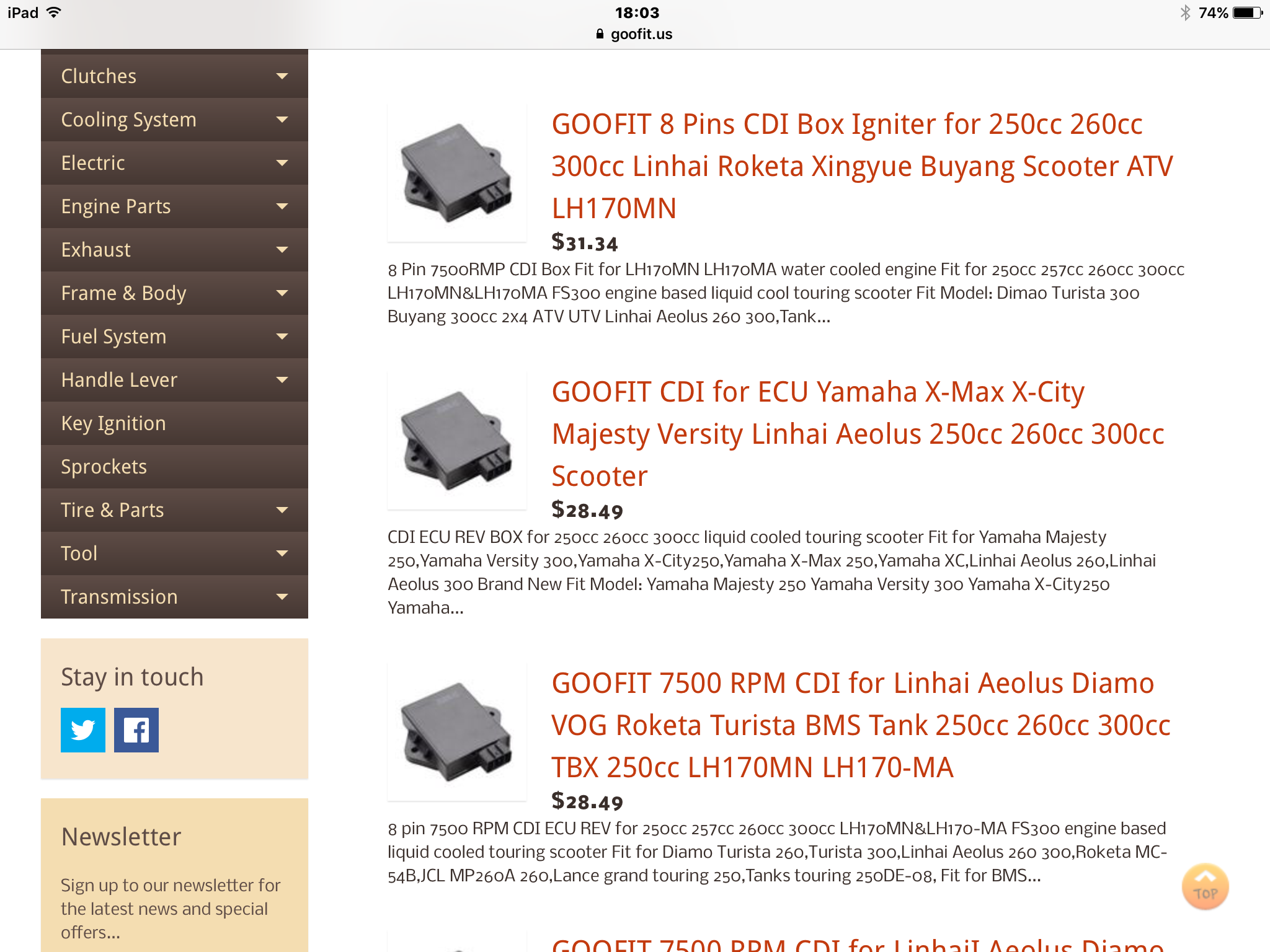Expand the Exhaust submenu arrow
Screen dimensions: 1270x952
pos(282,250)
